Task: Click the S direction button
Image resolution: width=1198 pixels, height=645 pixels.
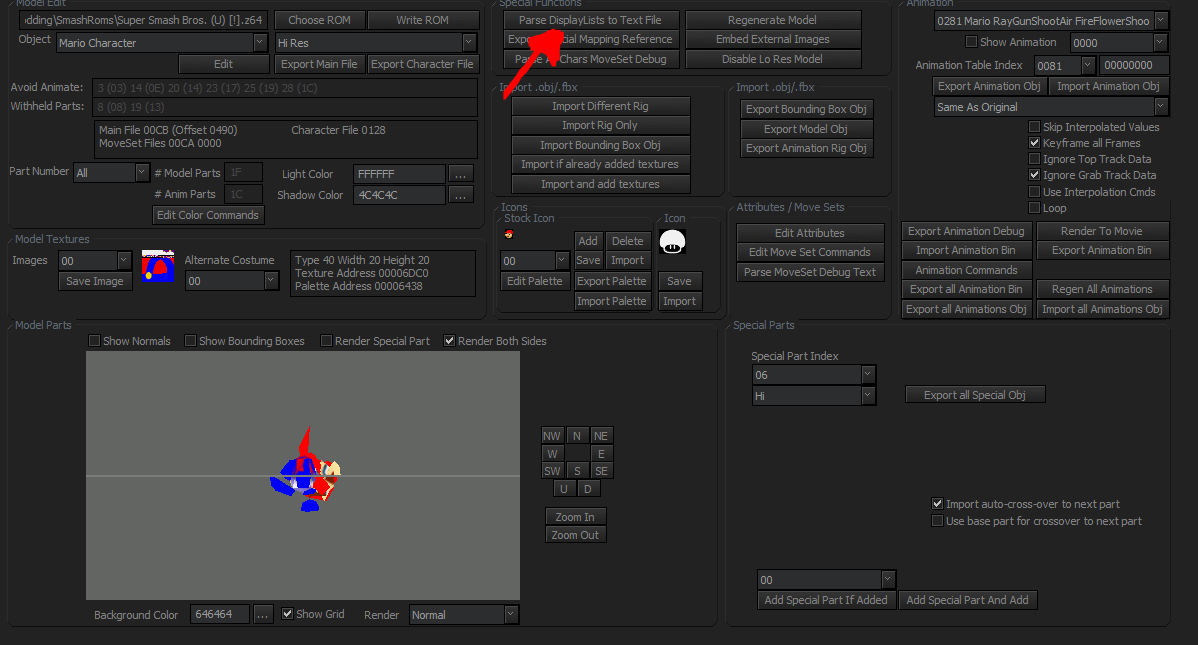Action: (x=577, y=471)
